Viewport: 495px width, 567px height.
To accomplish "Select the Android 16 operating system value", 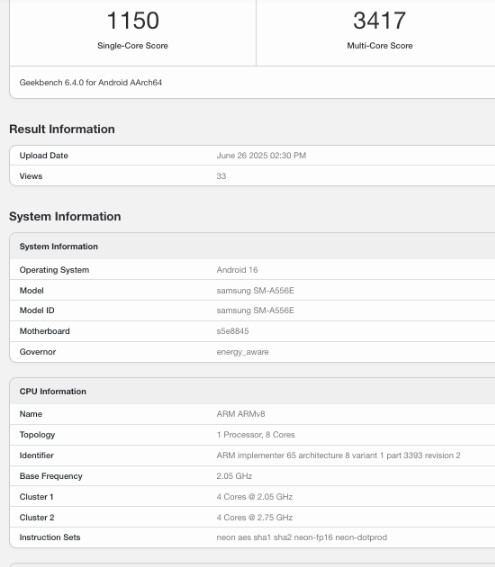I will tap(237, 270).
